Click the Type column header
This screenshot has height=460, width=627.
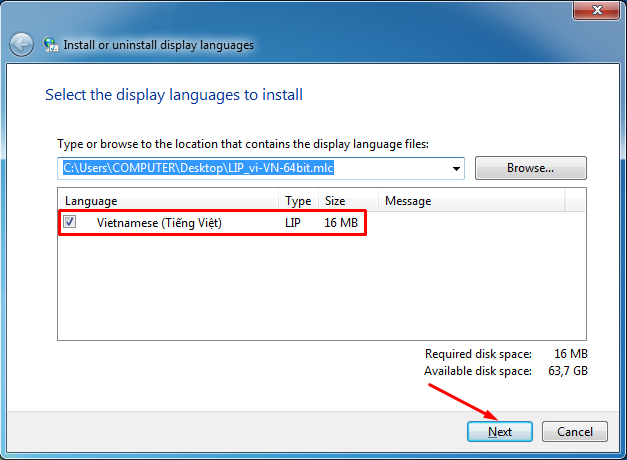(298, 201)
